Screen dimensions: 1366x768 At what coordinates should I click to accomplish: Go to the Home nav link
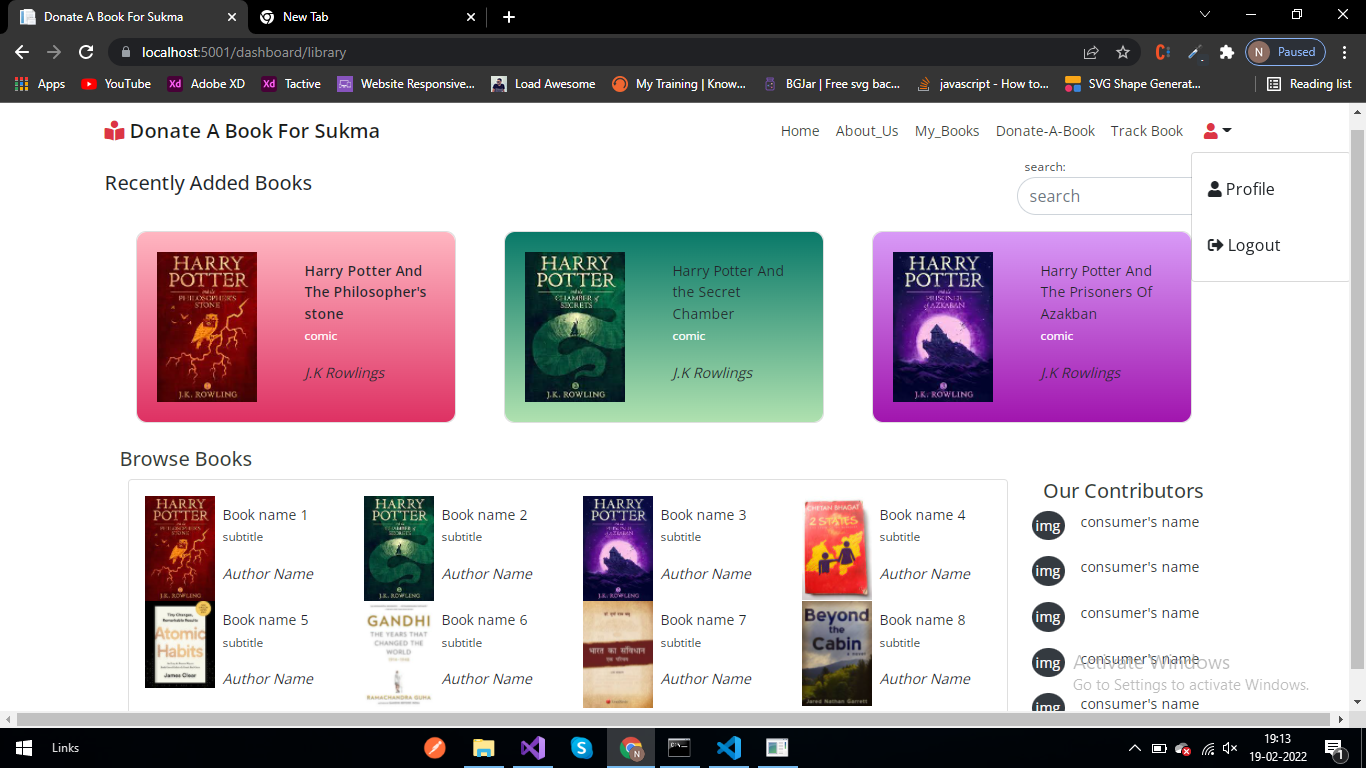pyautogui.click(x=800, y=131)
